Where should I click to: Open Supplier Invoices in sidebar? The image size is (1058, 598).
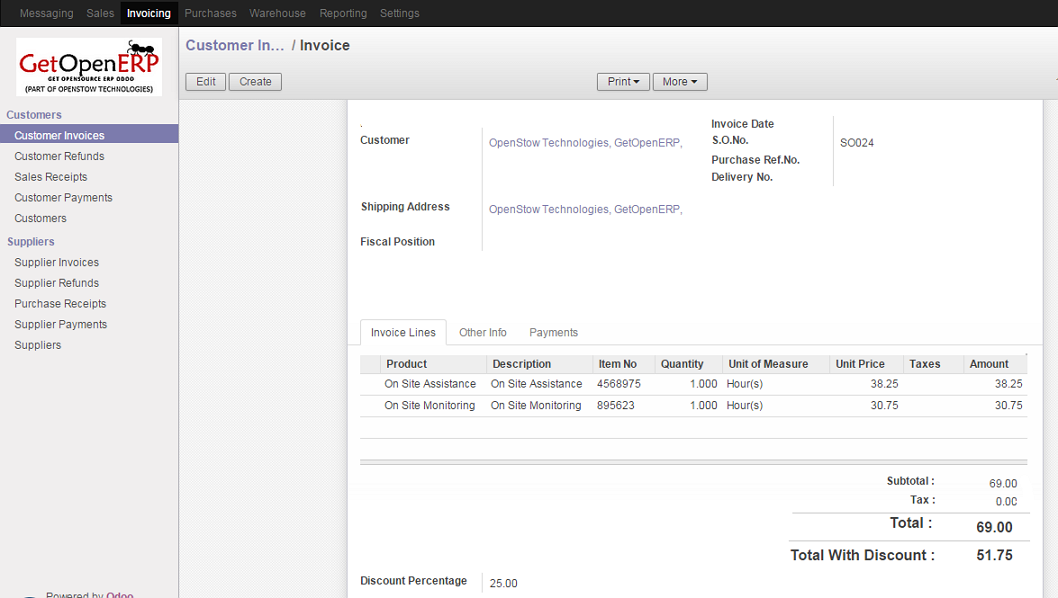click(x=56, y=262)
